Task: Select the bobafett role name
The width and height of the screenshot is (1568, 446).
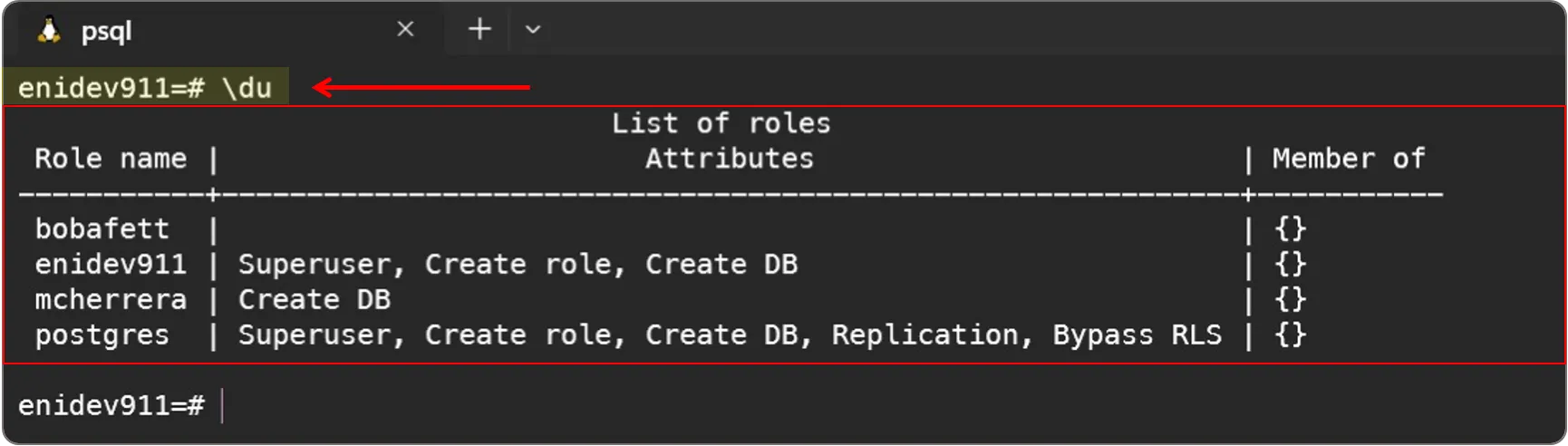Action: tap(102, 229)
